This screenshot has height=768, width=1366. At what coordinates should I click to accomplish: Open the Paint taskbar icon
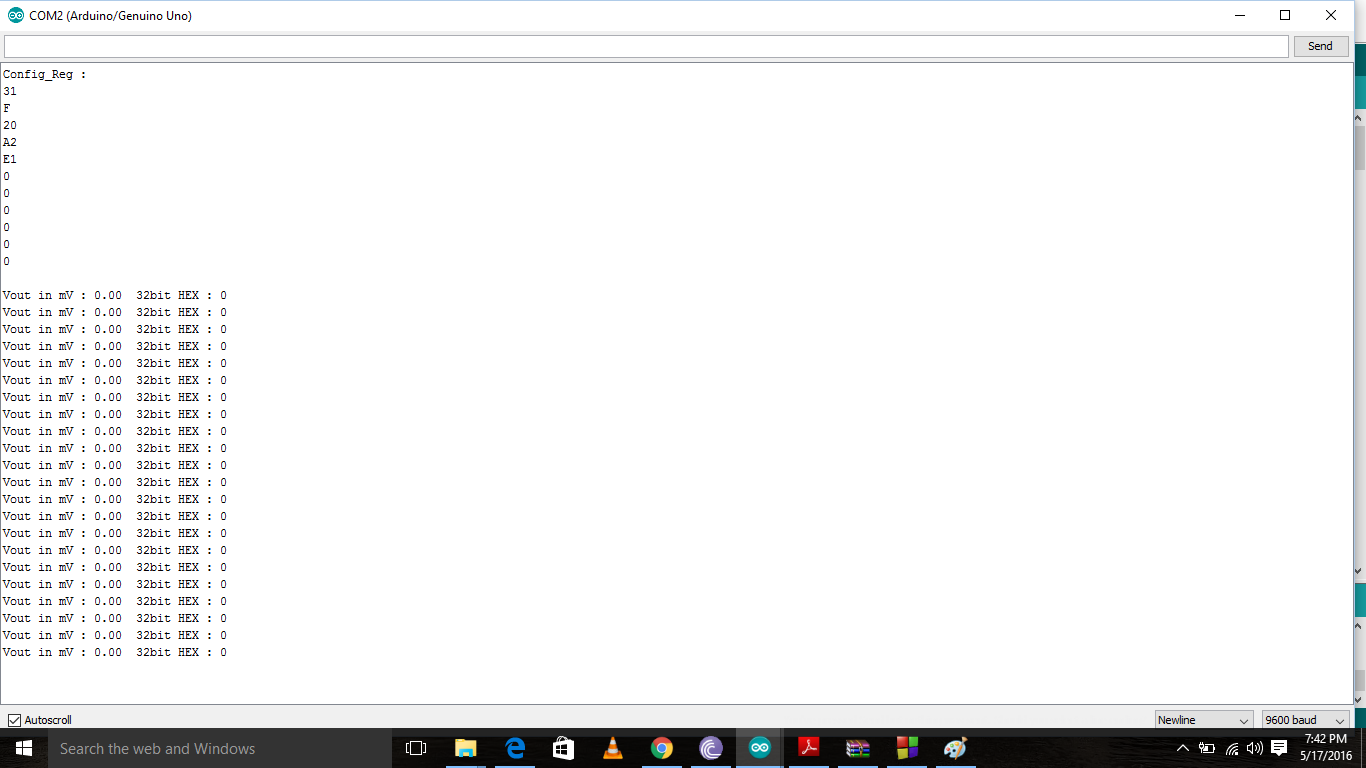pos(956,748)
